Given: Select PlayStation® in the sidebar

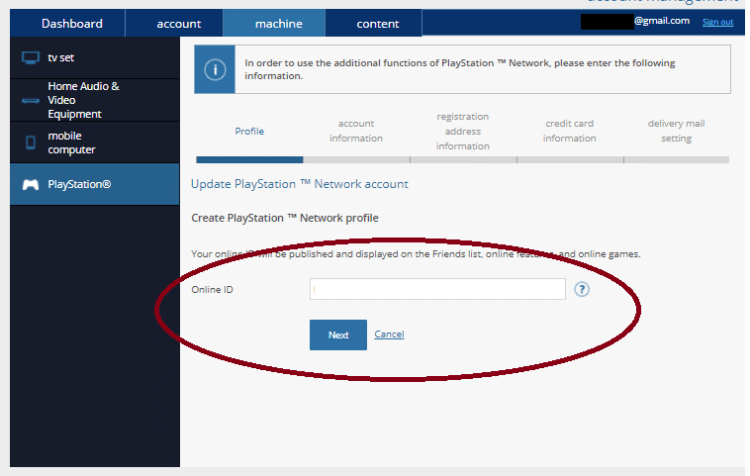Looking at the screenshot, I should [x=95, y=184].
